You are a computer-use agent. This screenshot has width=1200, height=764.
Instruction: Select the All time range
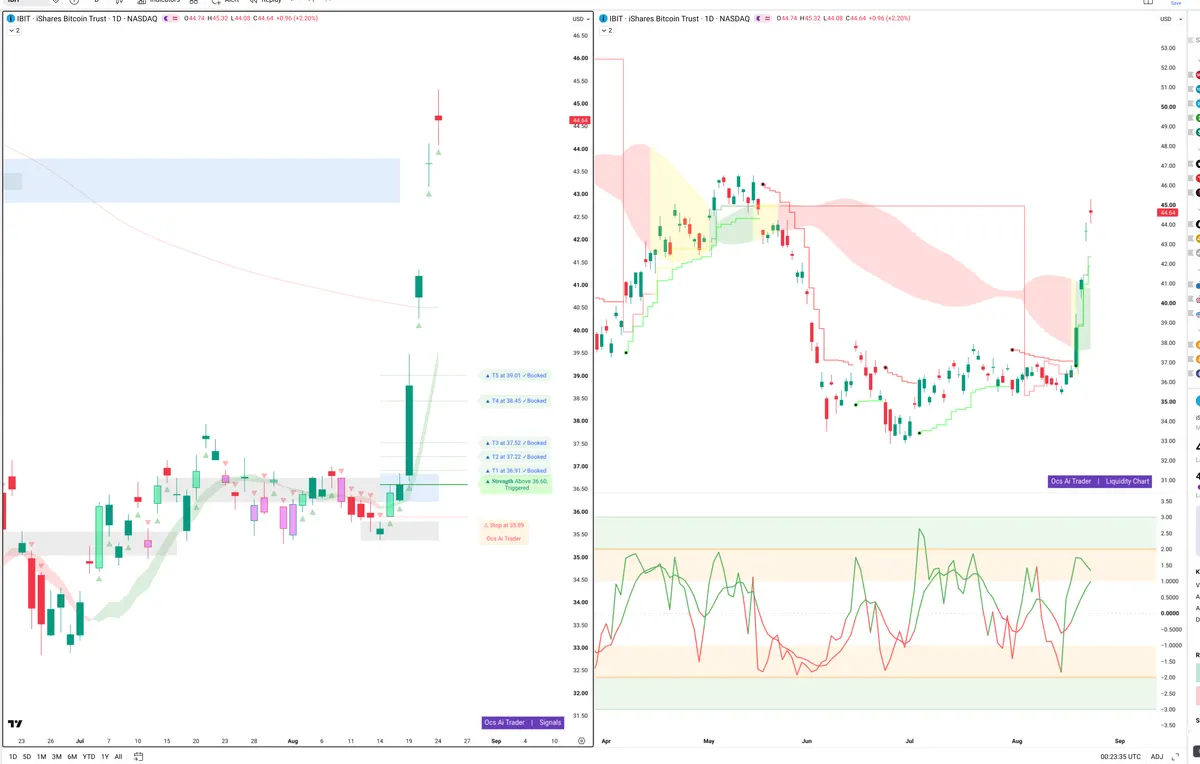pos(118,756)
